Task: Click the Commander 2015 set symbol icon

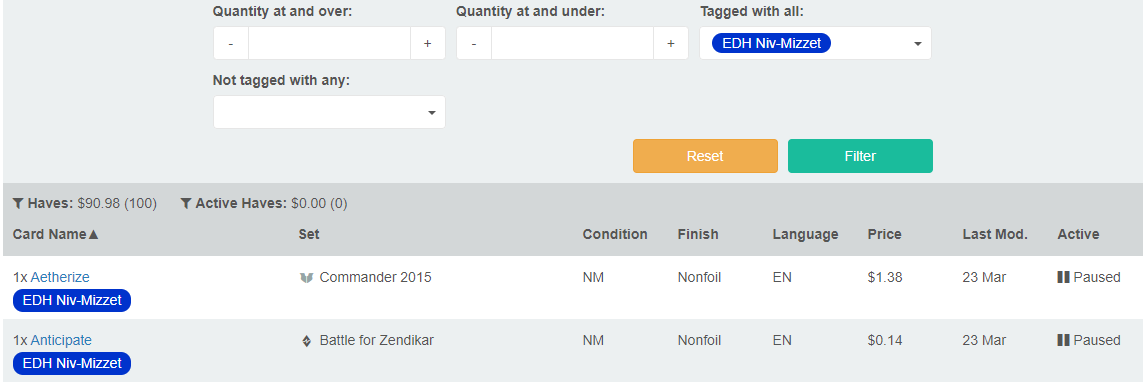Action: tap(306, 278)
